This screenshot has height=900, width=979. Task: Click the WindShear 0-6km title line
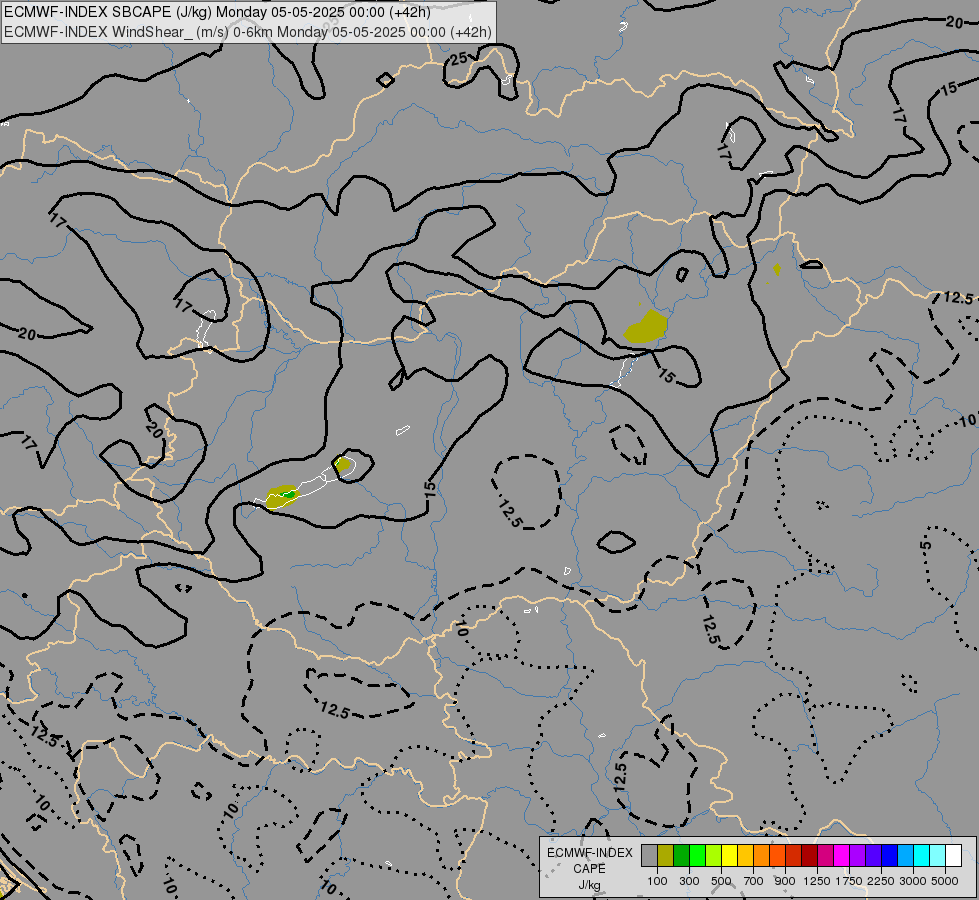pos(248,32)
